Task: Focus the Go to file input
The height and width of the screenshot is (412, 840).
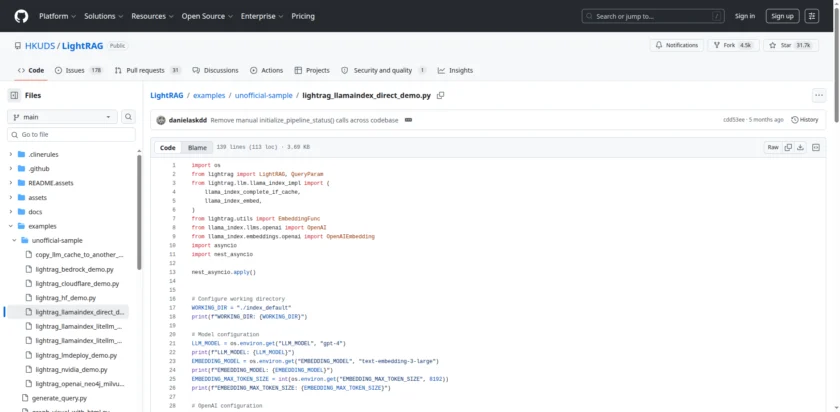Action: [x=71, y=134]
